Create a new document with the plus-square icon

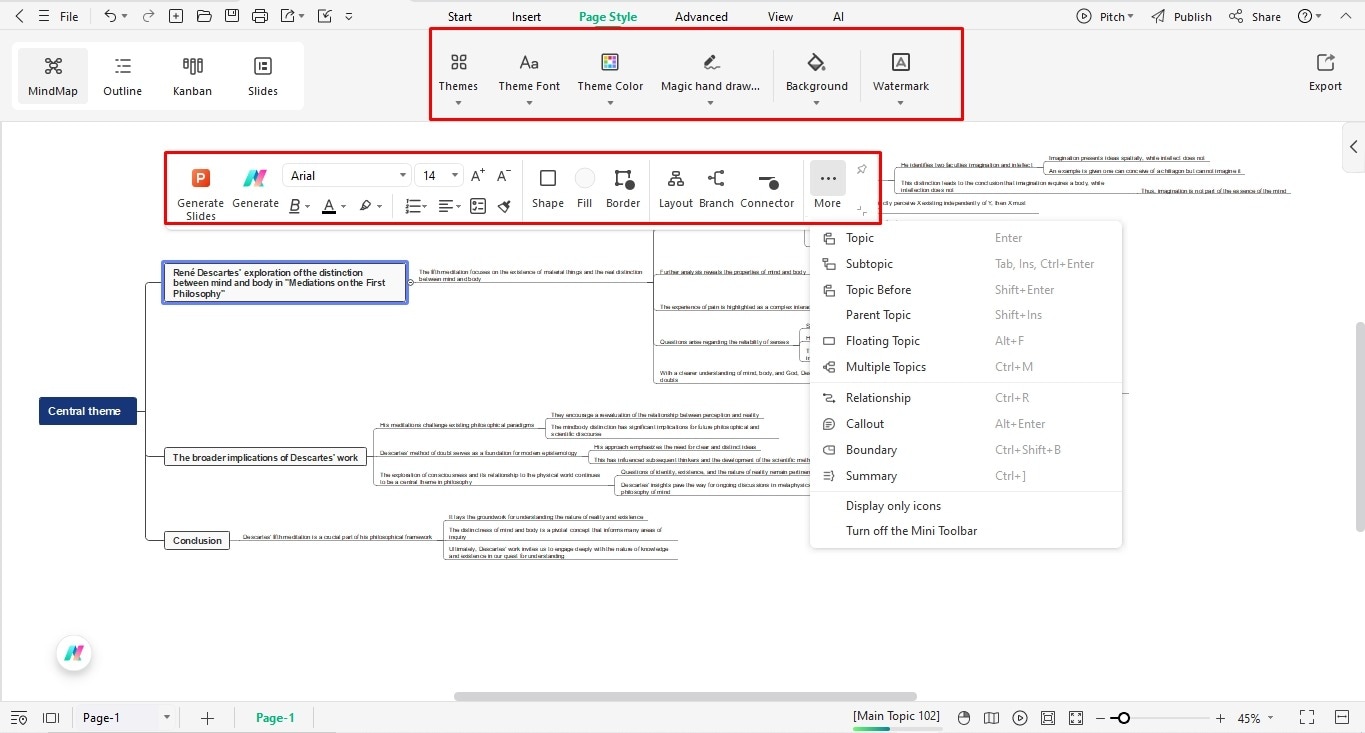pos(176,16)
